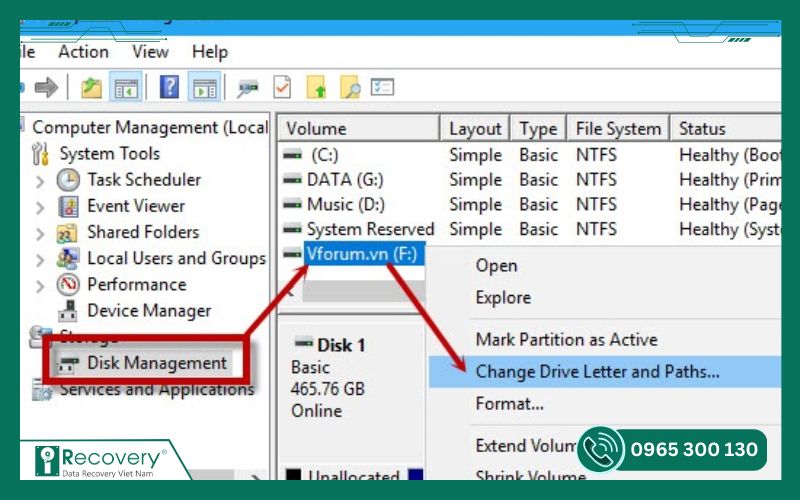Screen dimensions: 800x500
Task: Click the checkmark properties page icon
Action: pyautogui.click(x=282, y=87)
